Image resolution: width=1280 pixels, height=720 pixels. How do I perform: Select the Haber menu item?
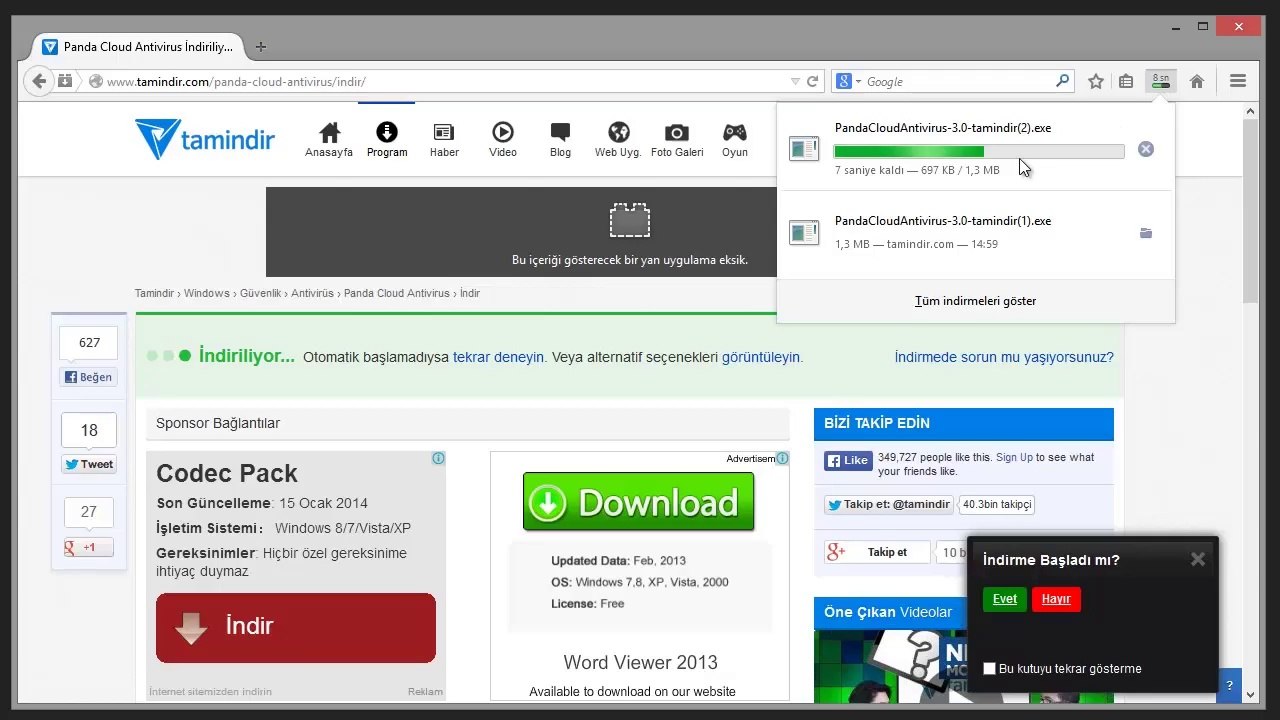[x=444, y=139]
